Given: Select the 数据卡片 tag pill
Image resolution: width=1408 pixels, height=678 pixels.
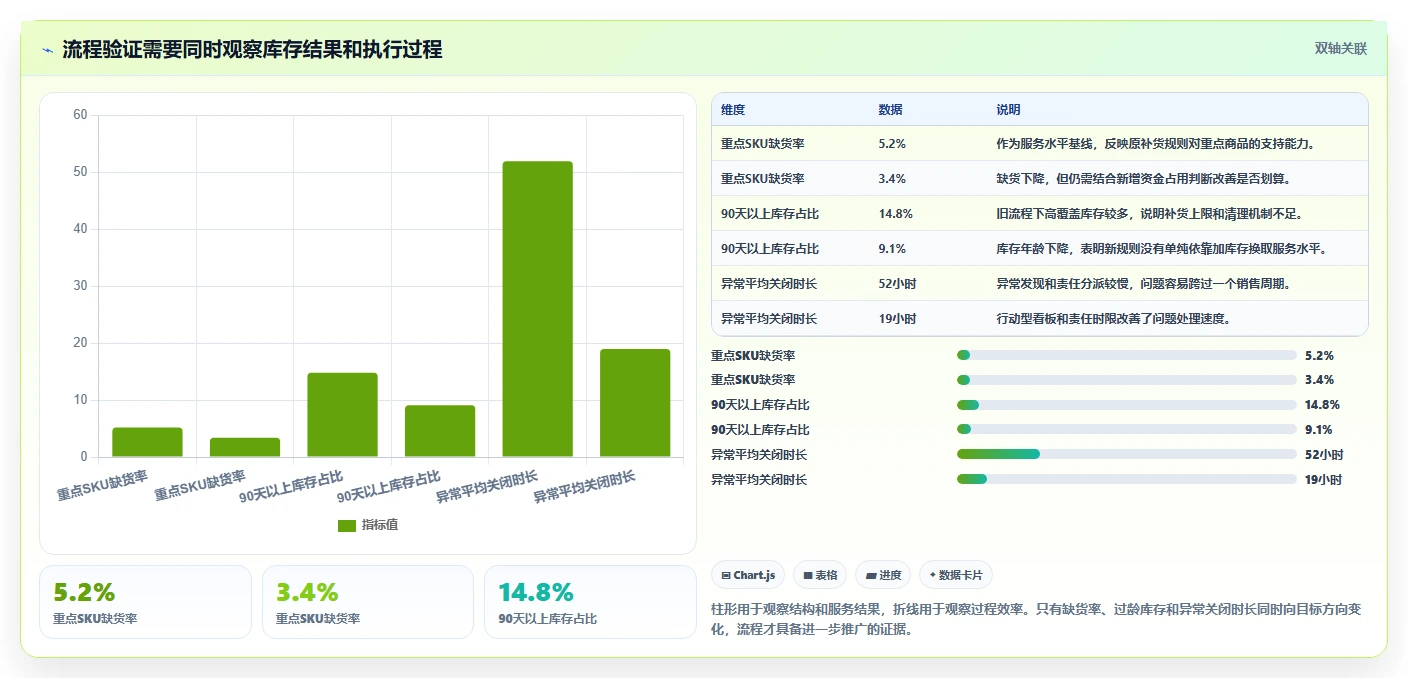Looking at the screenshot, I should (x=956, y=575).
